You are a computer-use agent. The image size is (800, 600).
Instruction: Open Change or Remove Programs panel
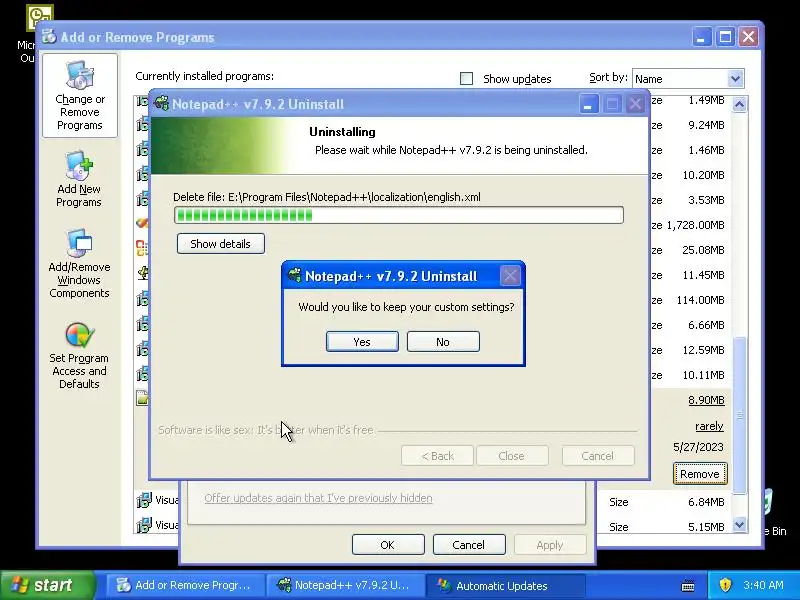(80, 96)
